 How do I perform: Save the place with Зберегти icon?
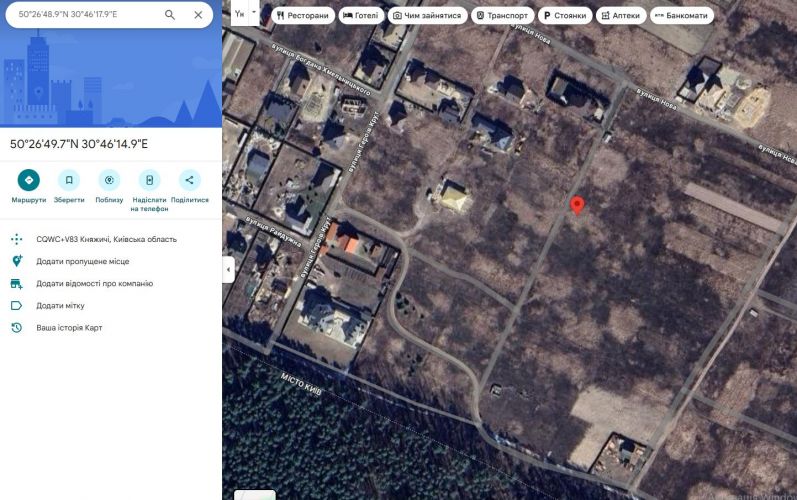click(69, 180)
